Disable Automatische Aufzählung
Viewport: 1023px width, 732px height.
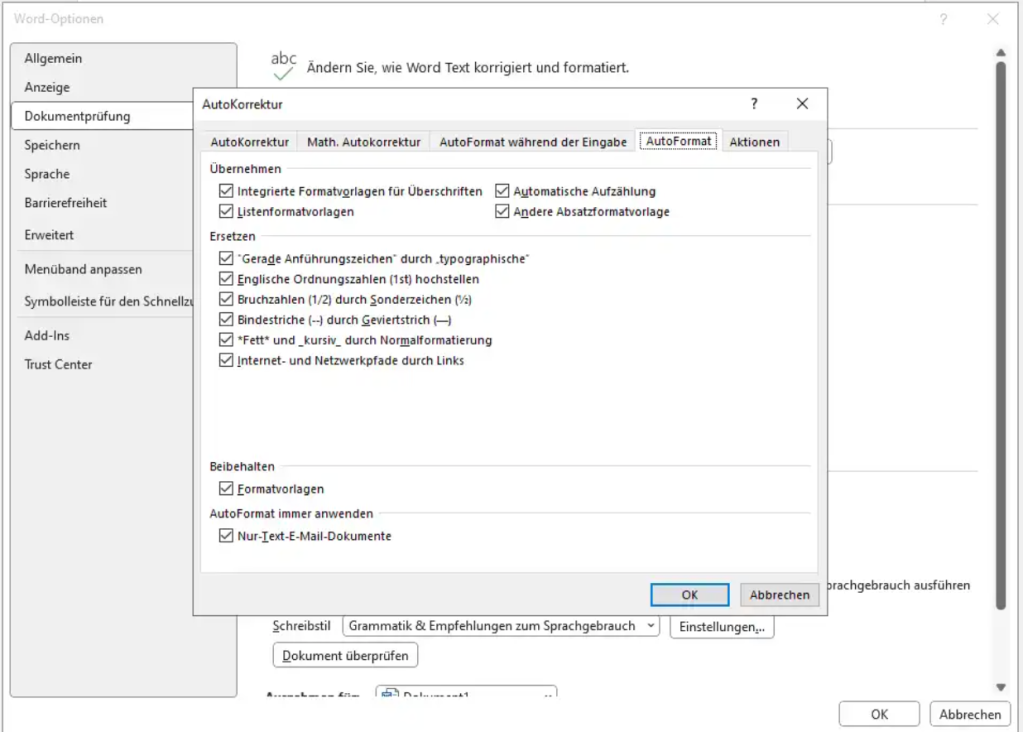click(501, 190)
